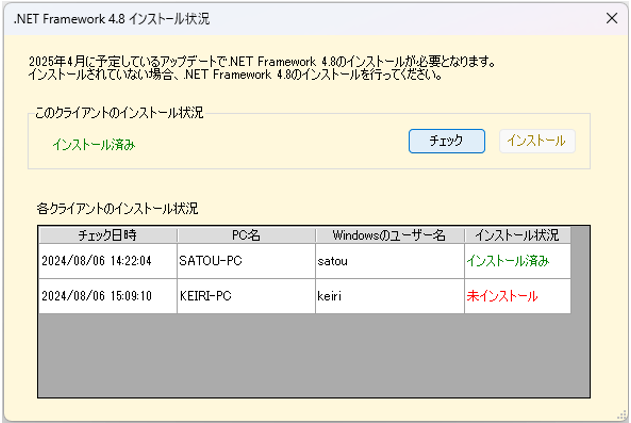This screenshot has width=631, height=423.
Task: Click the チェック button
Action: click(x=447, y=141)
